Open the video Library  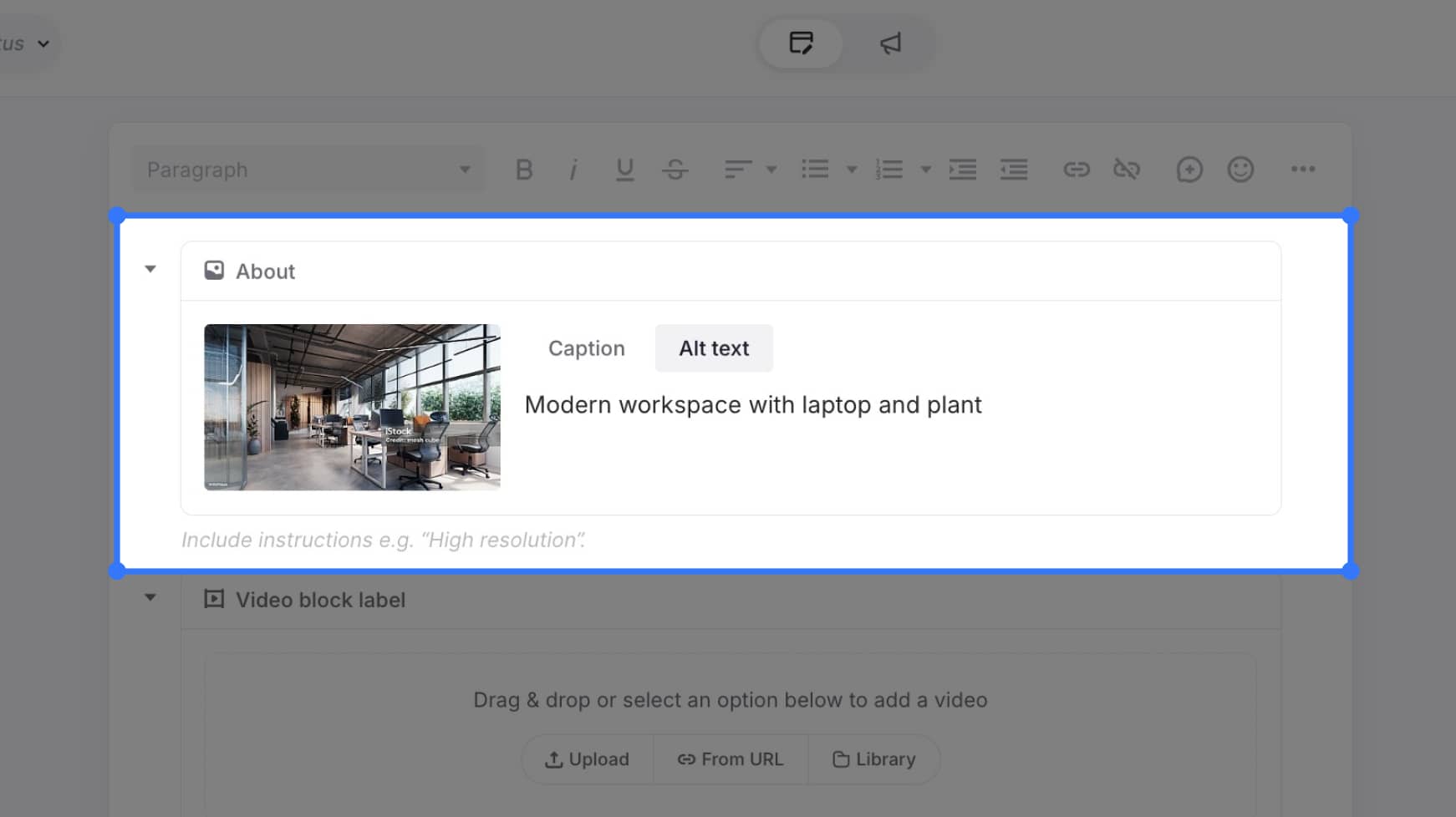pos(874,759)
